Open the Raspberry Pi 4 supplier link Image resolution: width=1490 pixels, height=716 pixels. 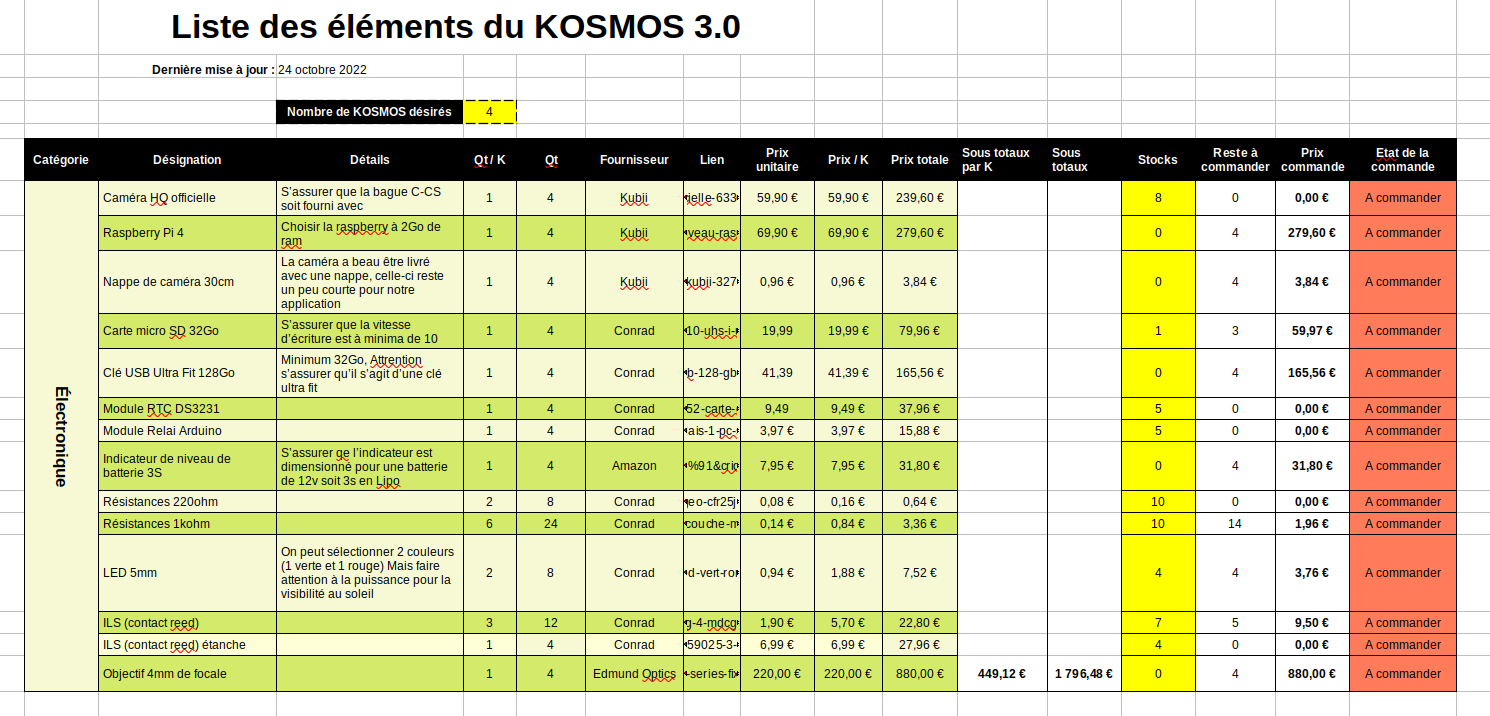[x=712, y=233]
